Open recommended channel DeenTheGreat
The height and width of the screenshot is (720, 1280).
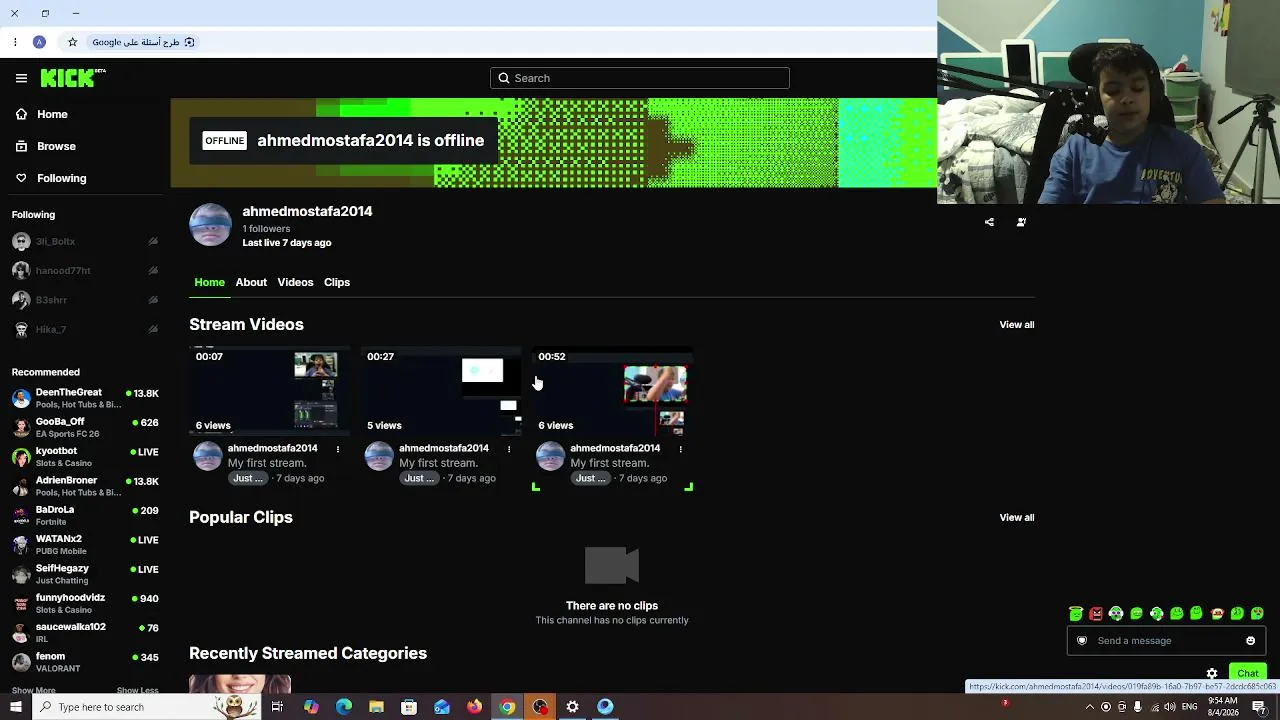coord(85,398)
